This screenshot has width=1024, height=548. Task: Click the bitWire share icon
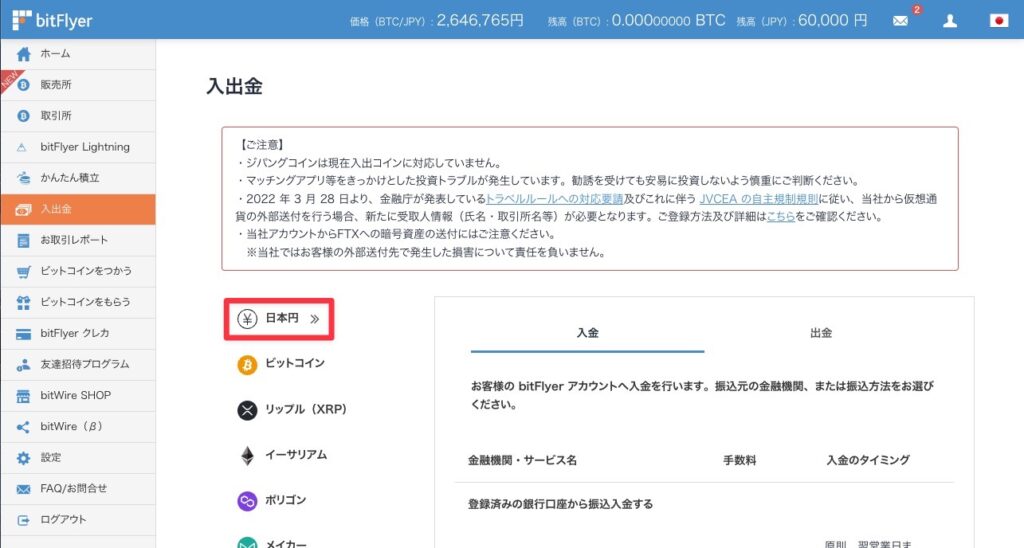pos(24,427)
